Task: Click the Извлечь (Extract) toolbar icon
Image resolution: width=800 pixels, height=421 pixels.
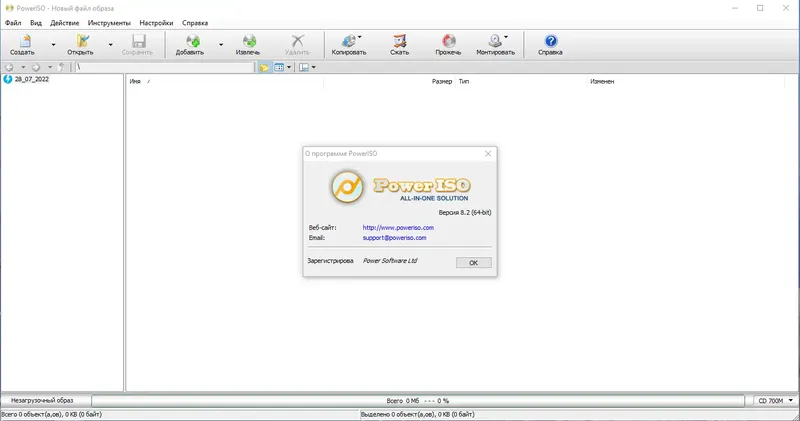Action: click(x=249, y=41)
